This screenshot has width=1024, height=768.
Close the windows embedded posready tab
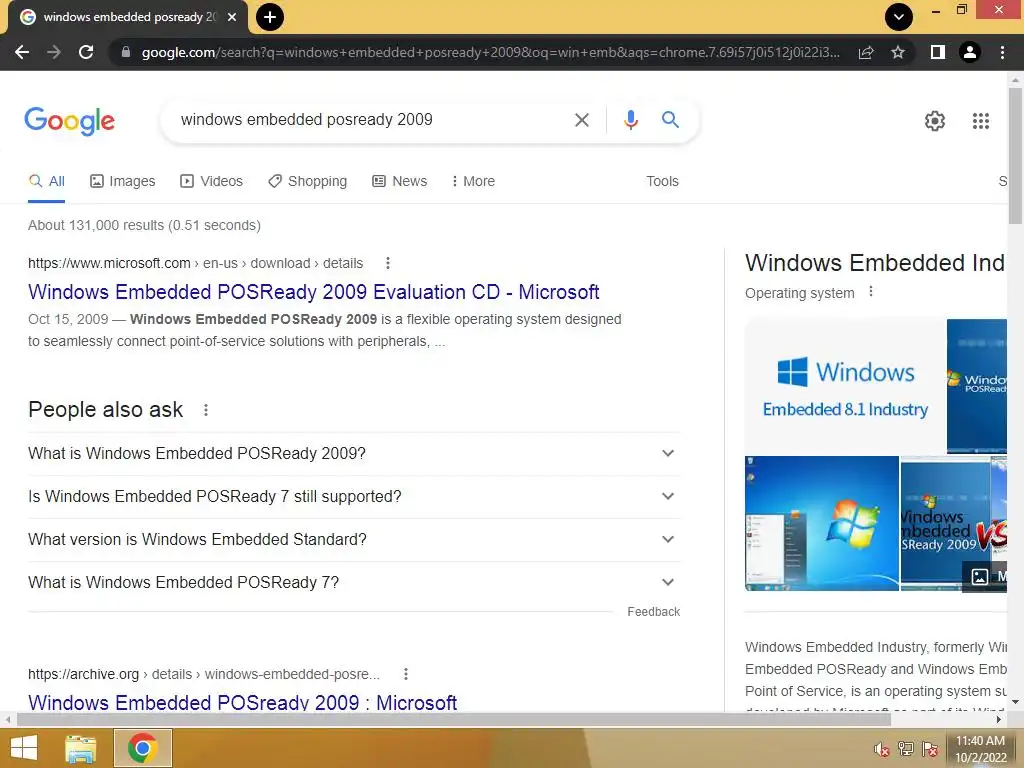(x=232, y=17)
